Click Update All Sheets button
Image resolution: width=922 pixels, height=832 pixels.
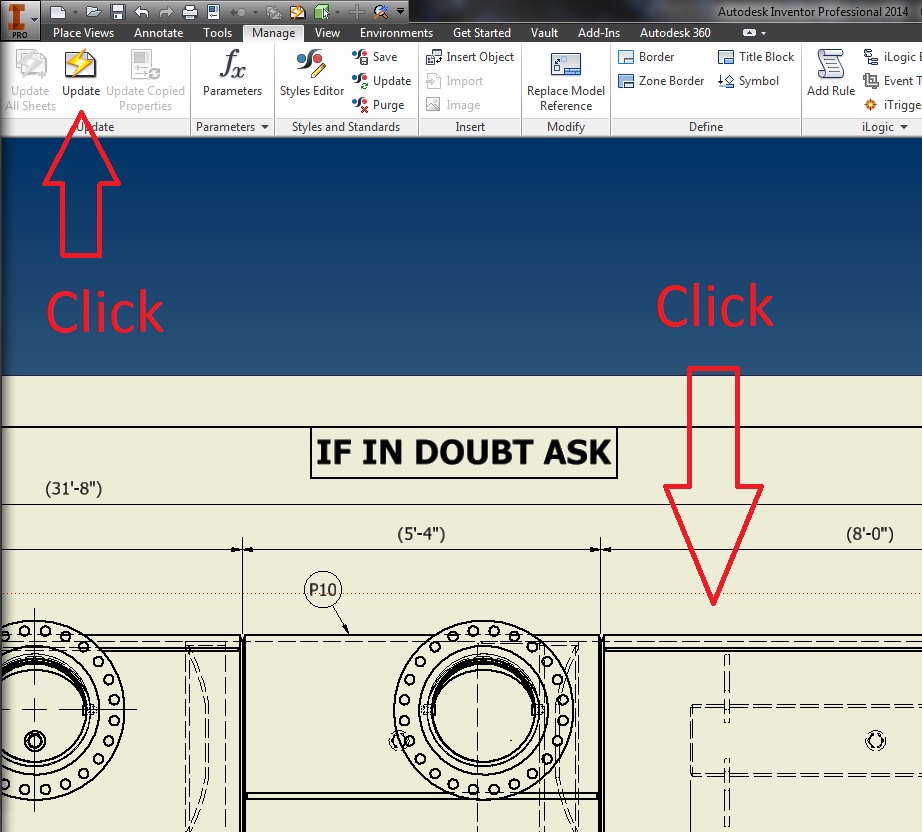point(31,81)
